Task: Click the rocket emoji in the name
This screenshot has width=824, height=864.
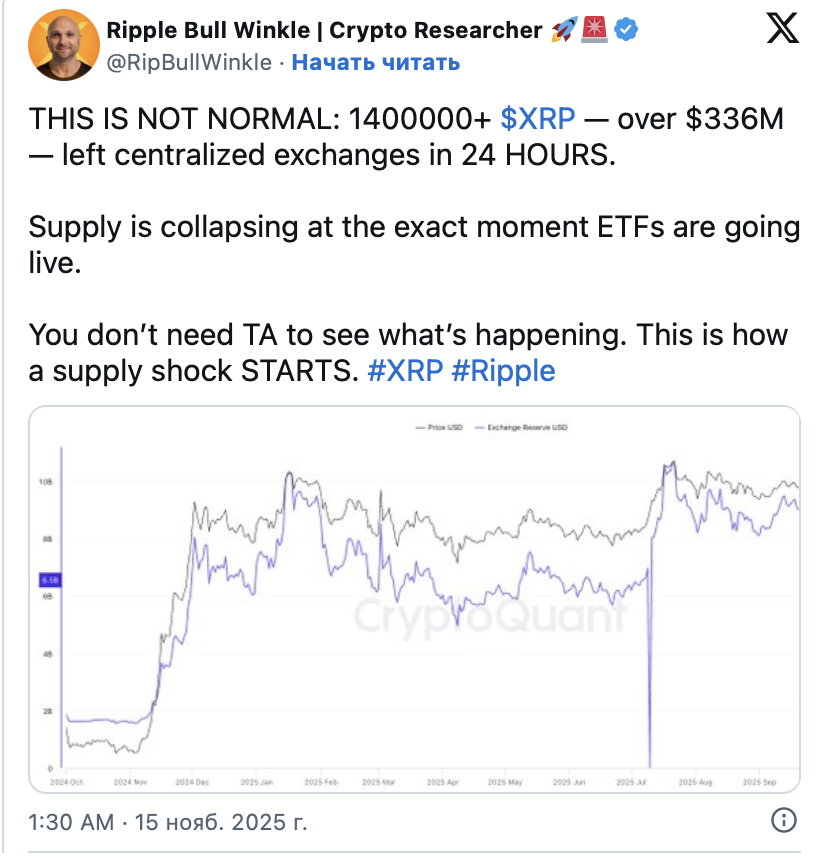Action: tap(562, 31)
